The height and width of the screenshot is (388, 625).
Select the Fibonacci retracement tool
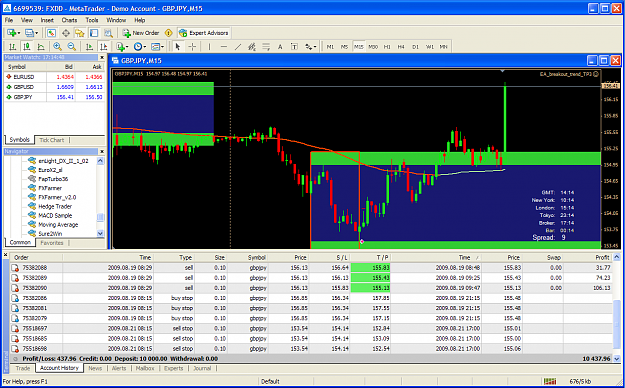coord(266,47)
